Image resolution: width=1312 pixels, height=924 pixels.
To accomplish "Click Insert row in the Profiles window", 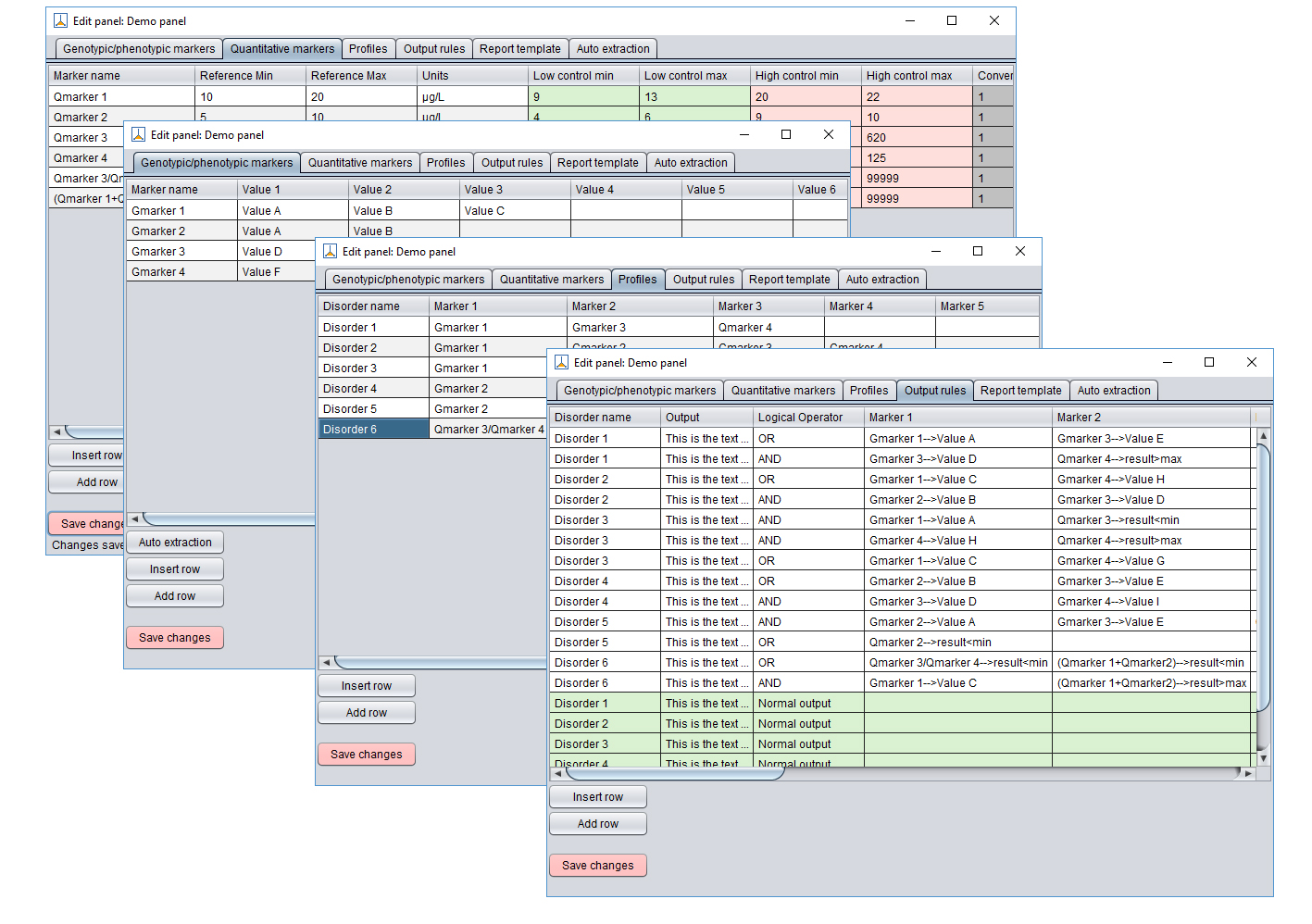I will tap(366, 685).
